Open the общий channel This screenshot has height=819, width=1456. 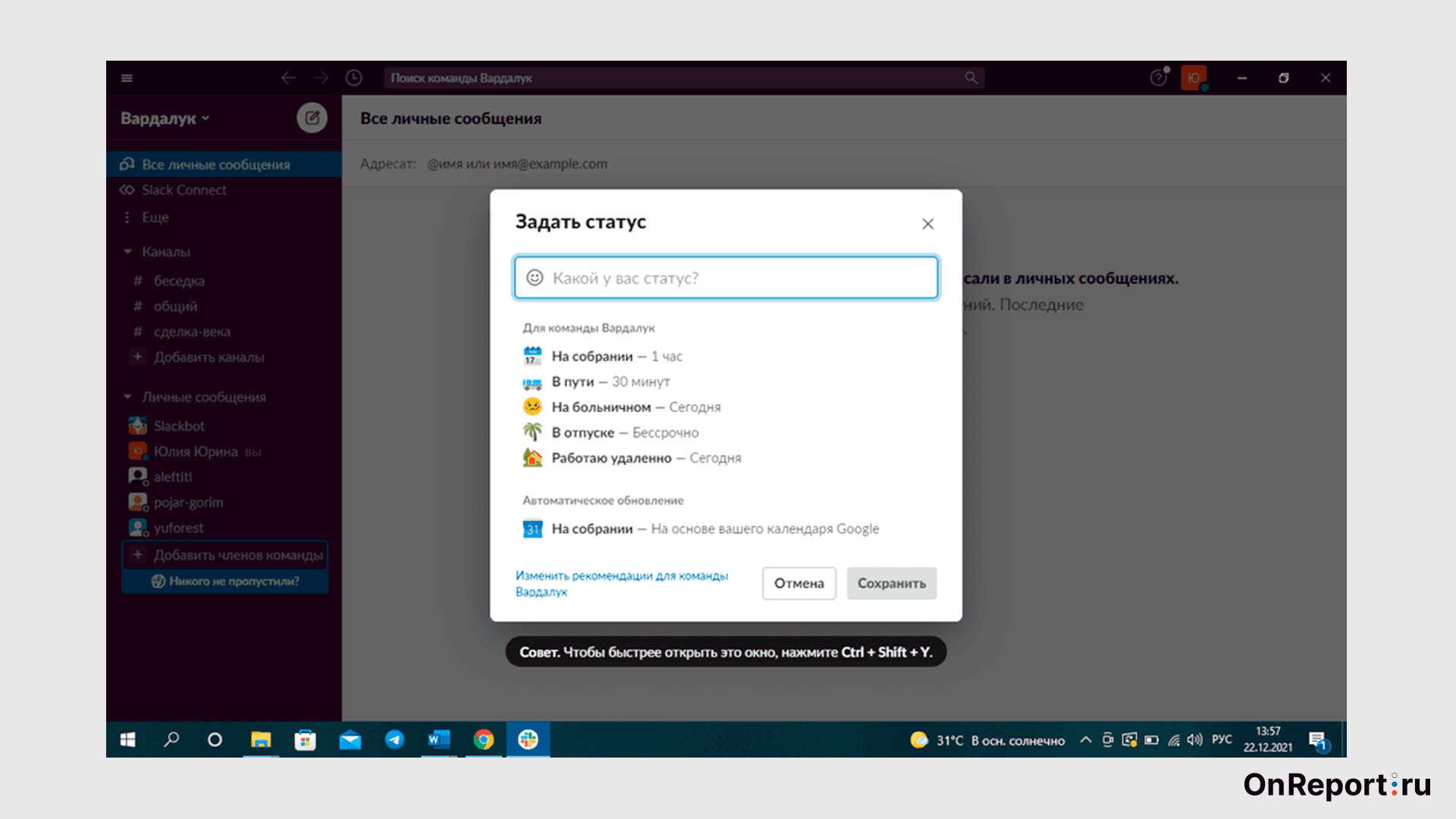point(175,306)
